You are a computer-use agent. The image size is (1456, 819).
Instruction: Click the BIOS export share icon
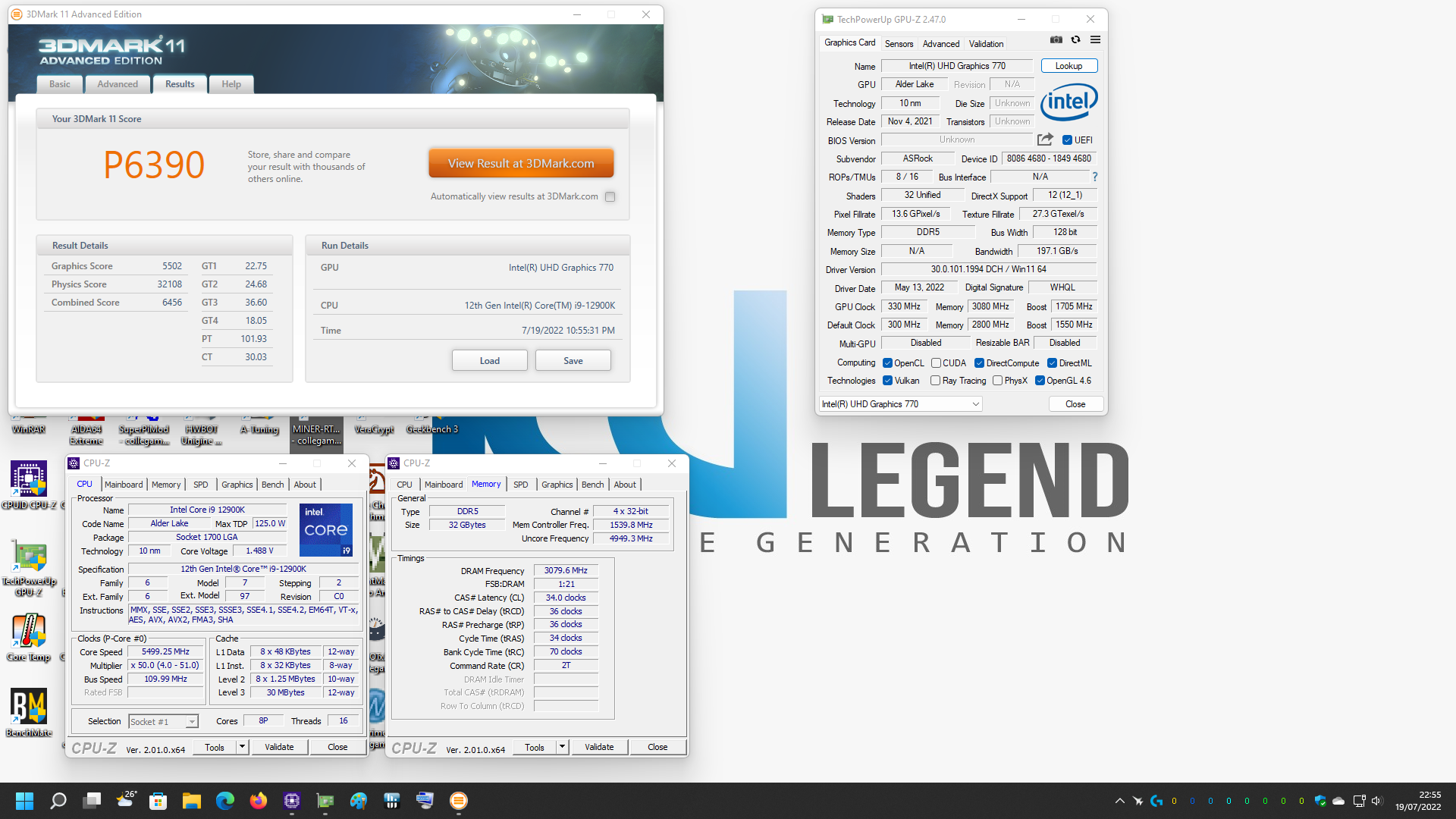point(1045,140)
